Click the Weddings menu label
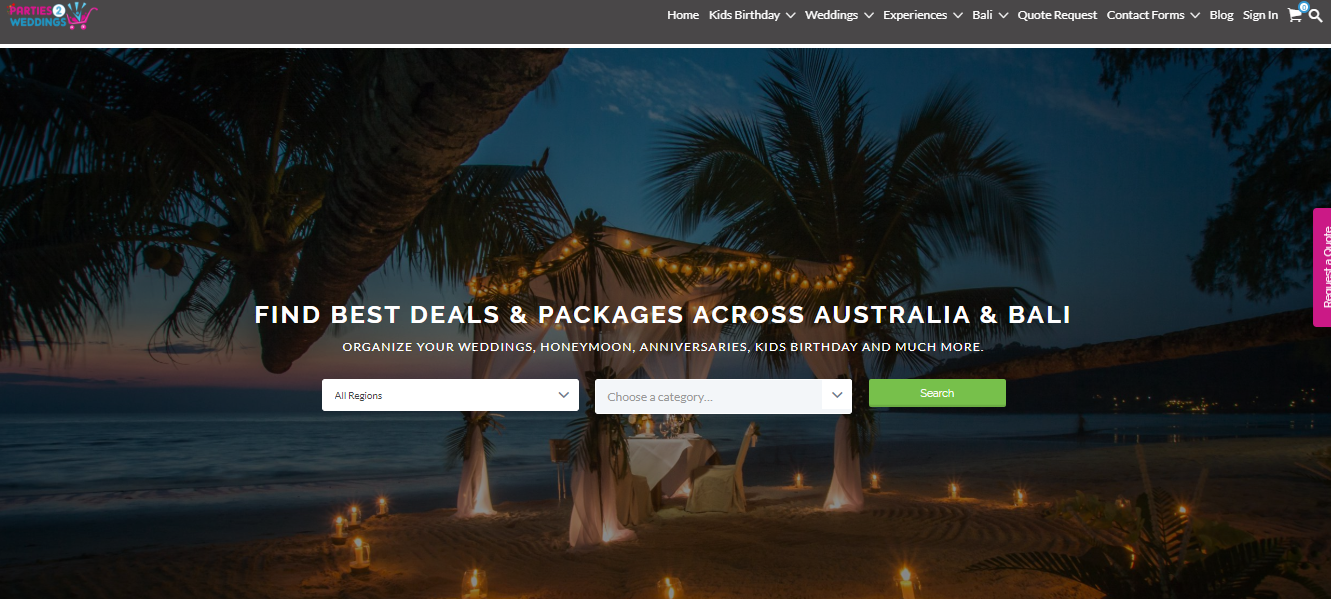The image size is (1331, 599). click(x=831, y=15)
